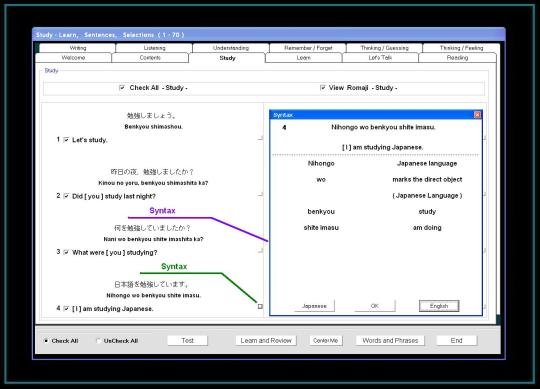Click 'shite imasu' in the Syntax dialog

click(321, 228)
